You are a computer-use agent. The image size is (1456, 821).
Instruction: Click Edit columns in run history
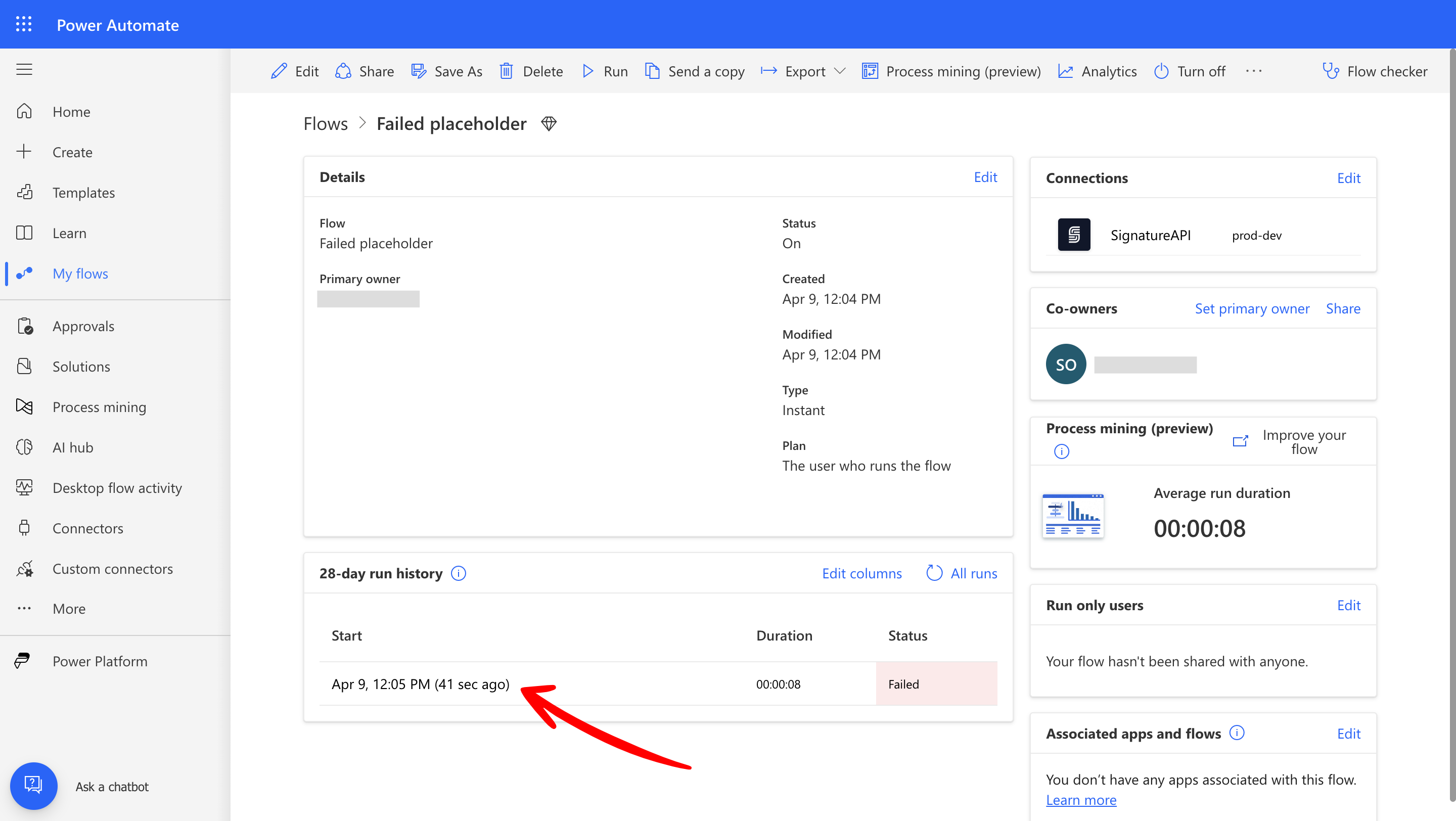(861, 573)
